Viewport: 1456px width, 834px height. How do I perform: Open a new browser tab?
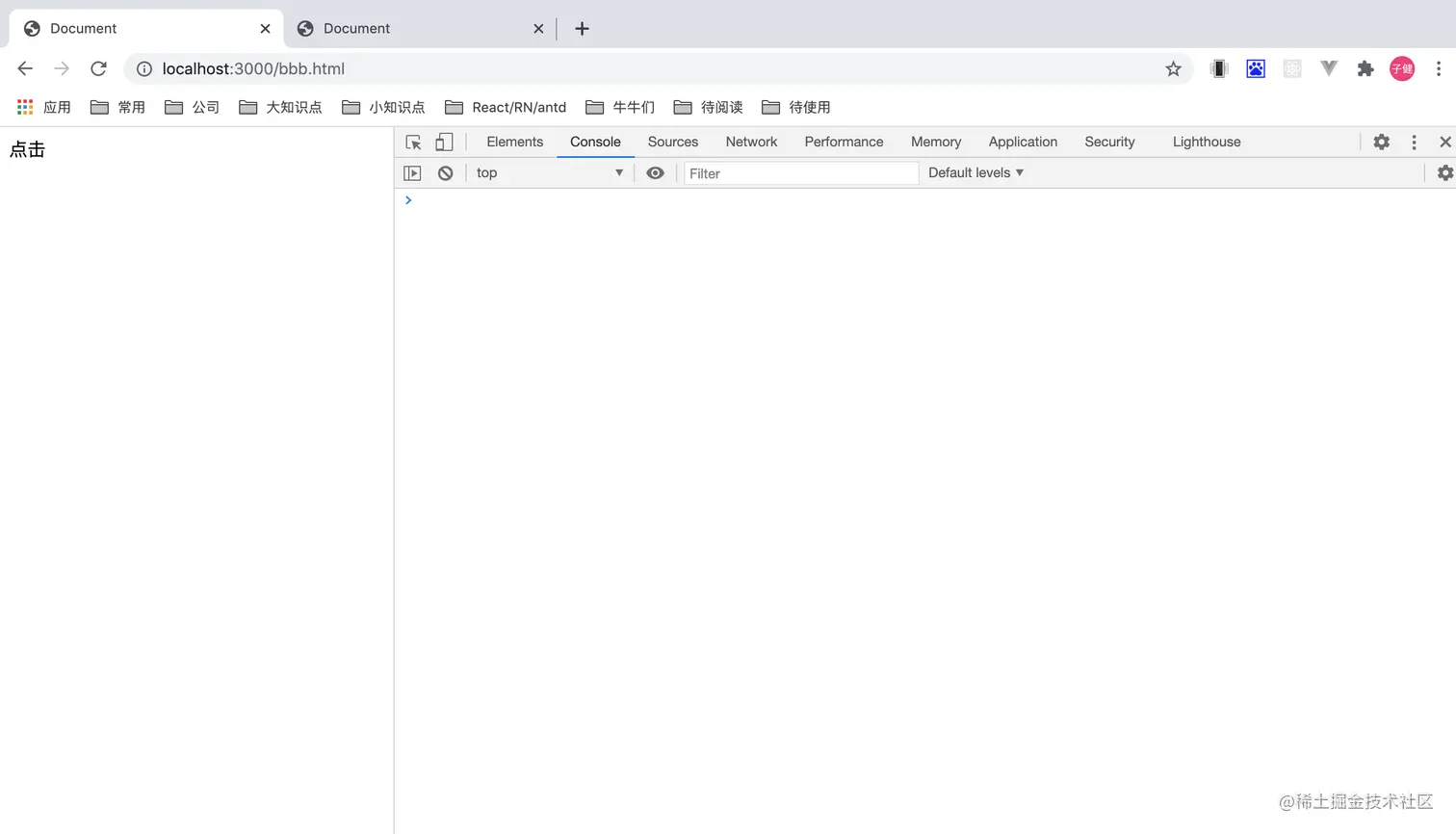(x=582, y=28)
